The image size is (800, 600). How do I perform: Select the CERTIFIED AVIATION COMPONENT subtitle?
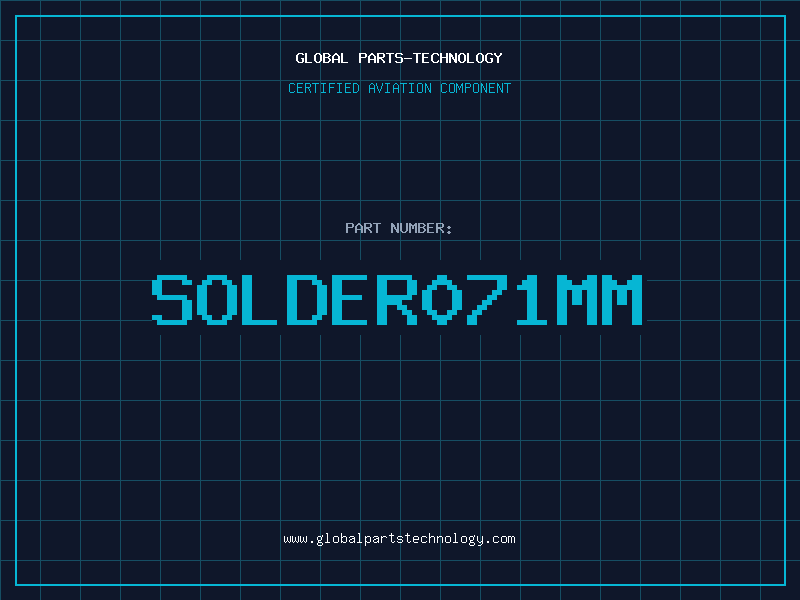click(x=399, y=88)
